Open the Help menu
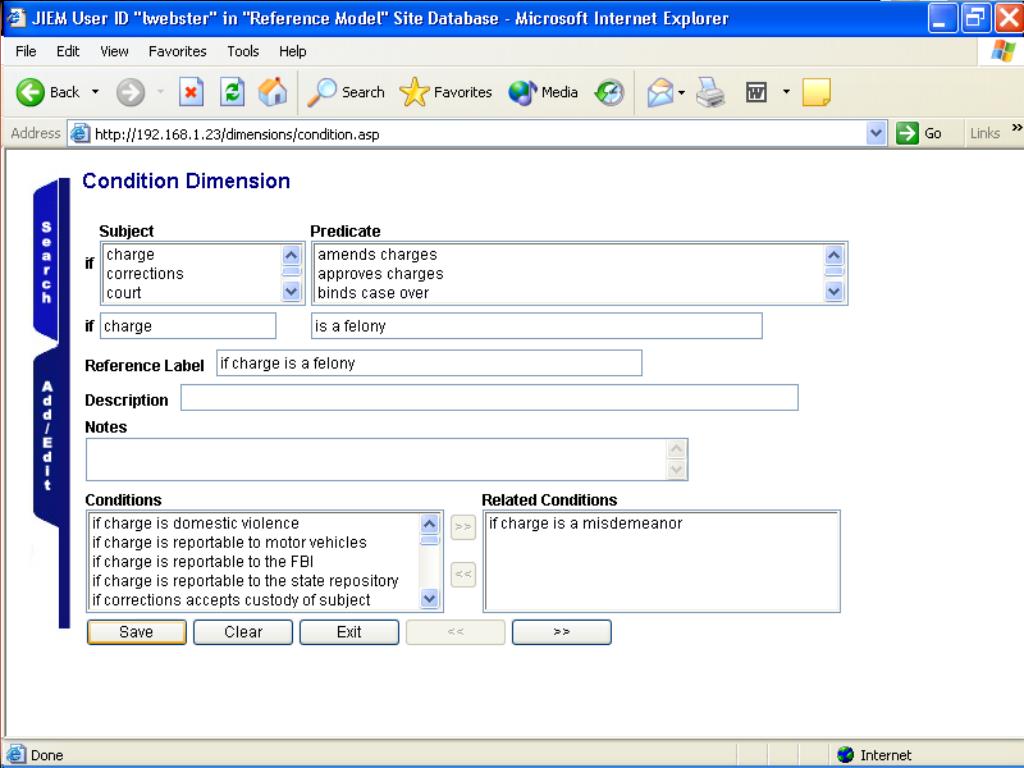The width and height of the screenshot is (1024, 768). pos(293,51)
